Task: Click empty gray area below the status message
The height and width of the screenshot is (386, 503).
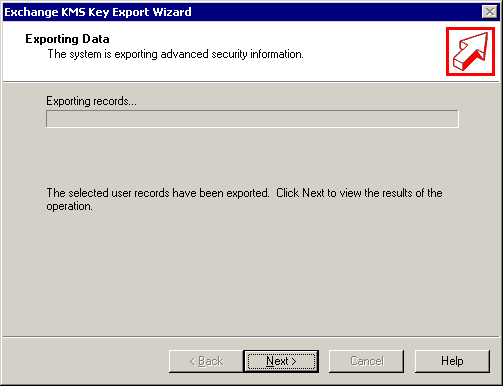Action: click(252, 273)
